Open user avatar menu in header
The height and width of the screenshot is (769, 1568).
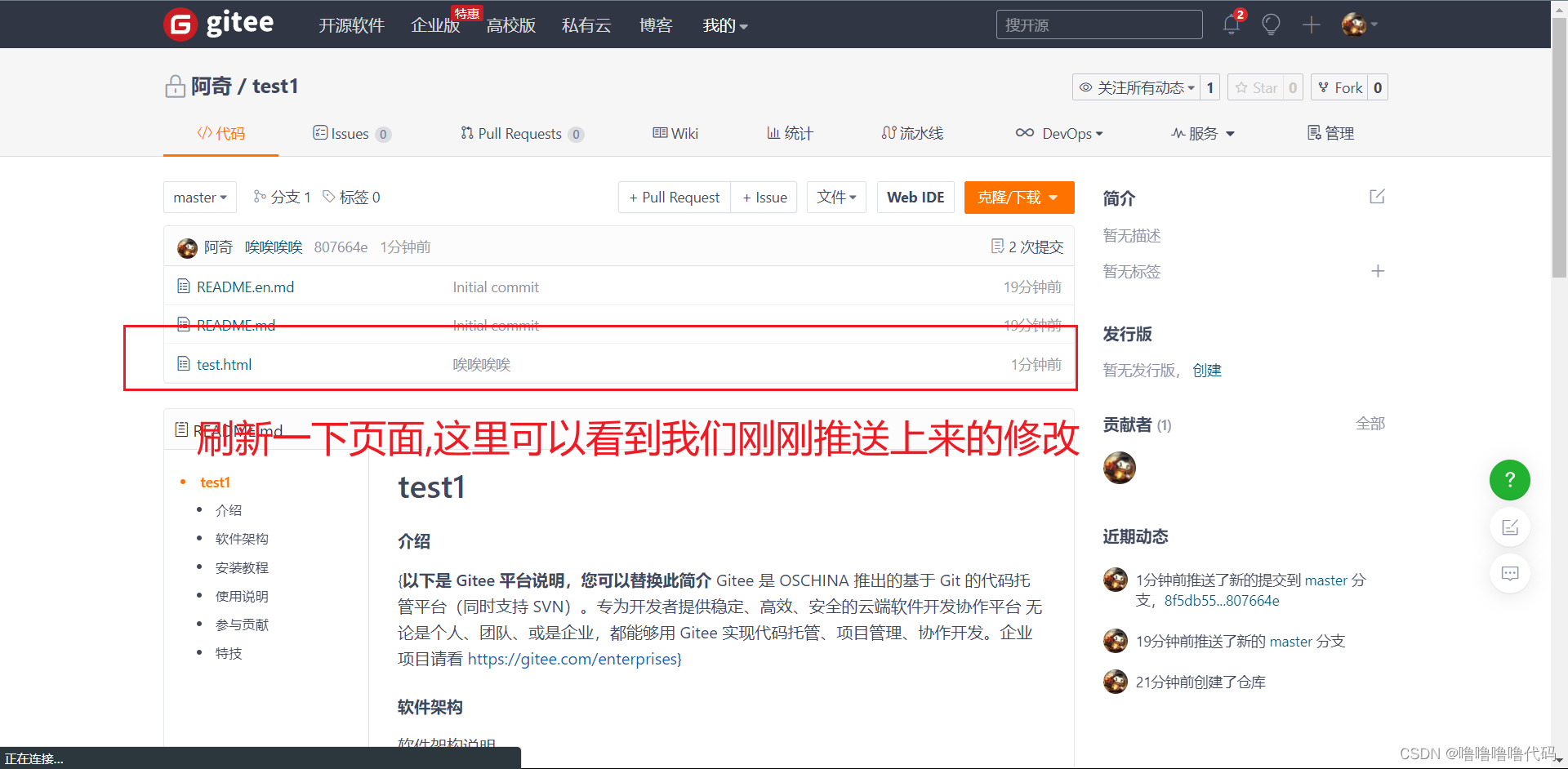pos(1358,24)
